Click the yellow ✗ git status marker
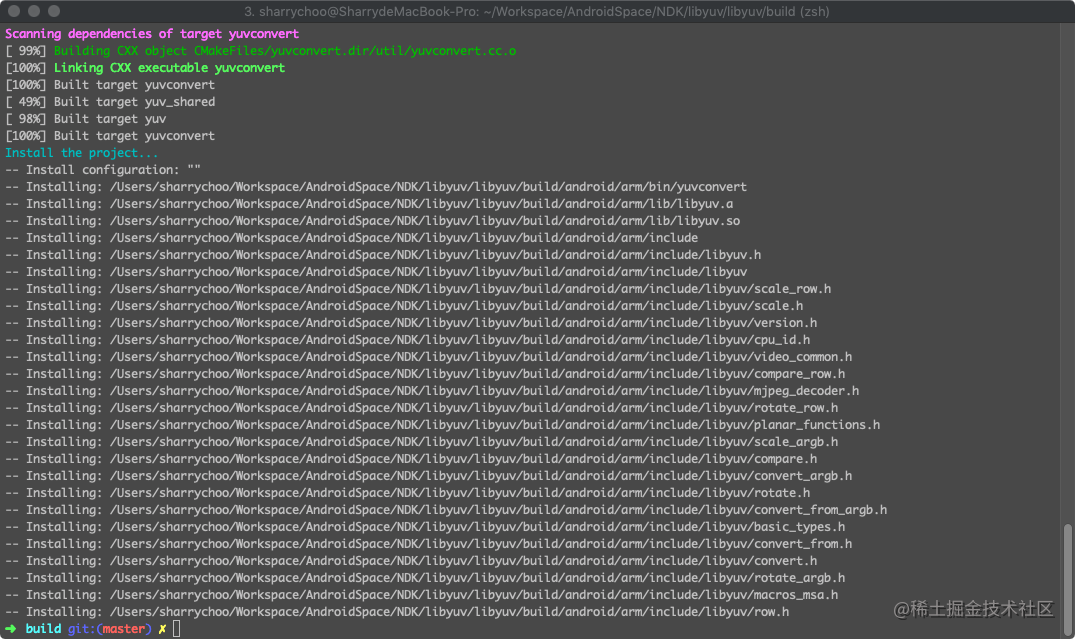The width and height of the screenshot is (1075, 639). pyautogui.click(x=162, y=629)
